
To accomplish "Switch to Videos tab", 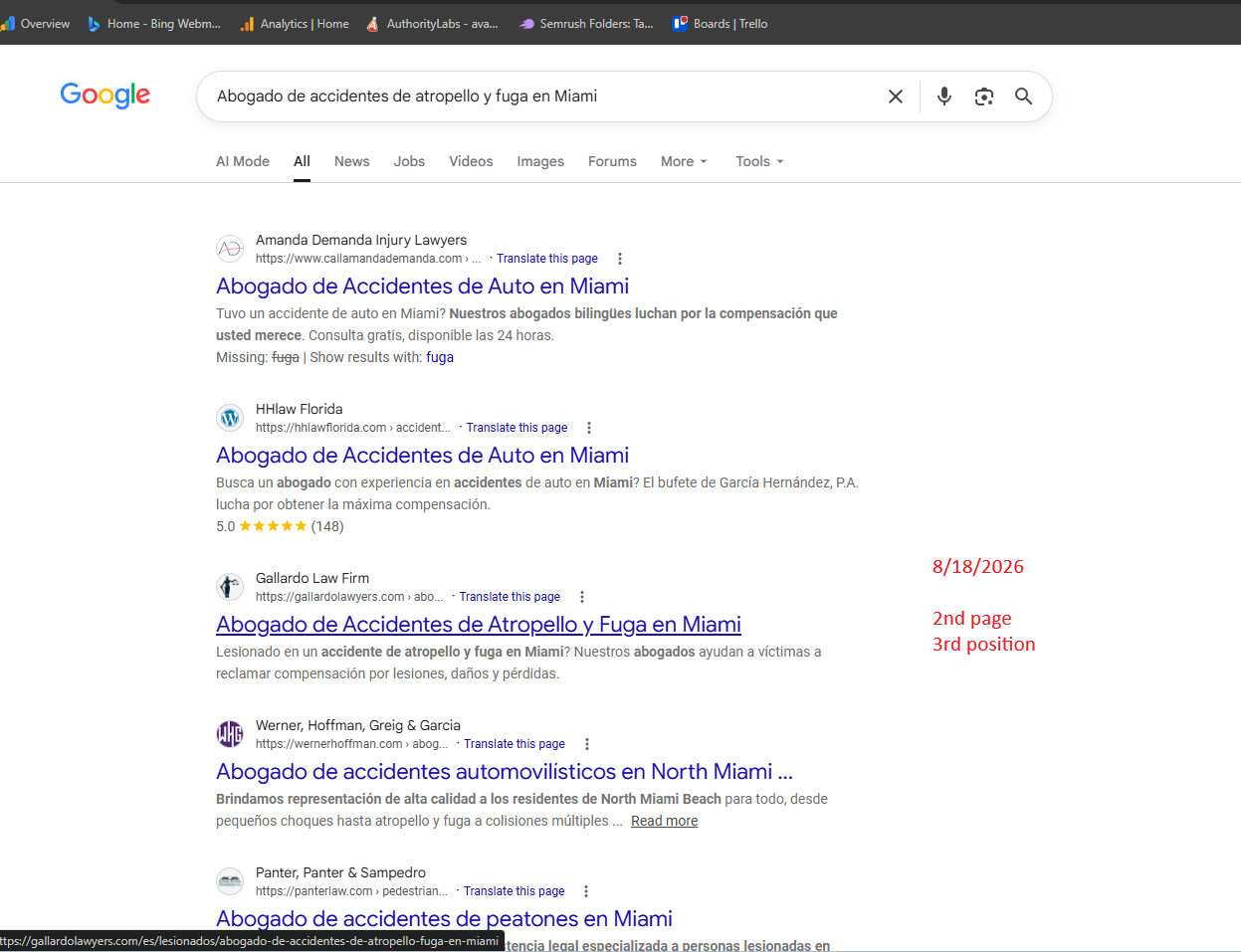I will pos(471,161).
